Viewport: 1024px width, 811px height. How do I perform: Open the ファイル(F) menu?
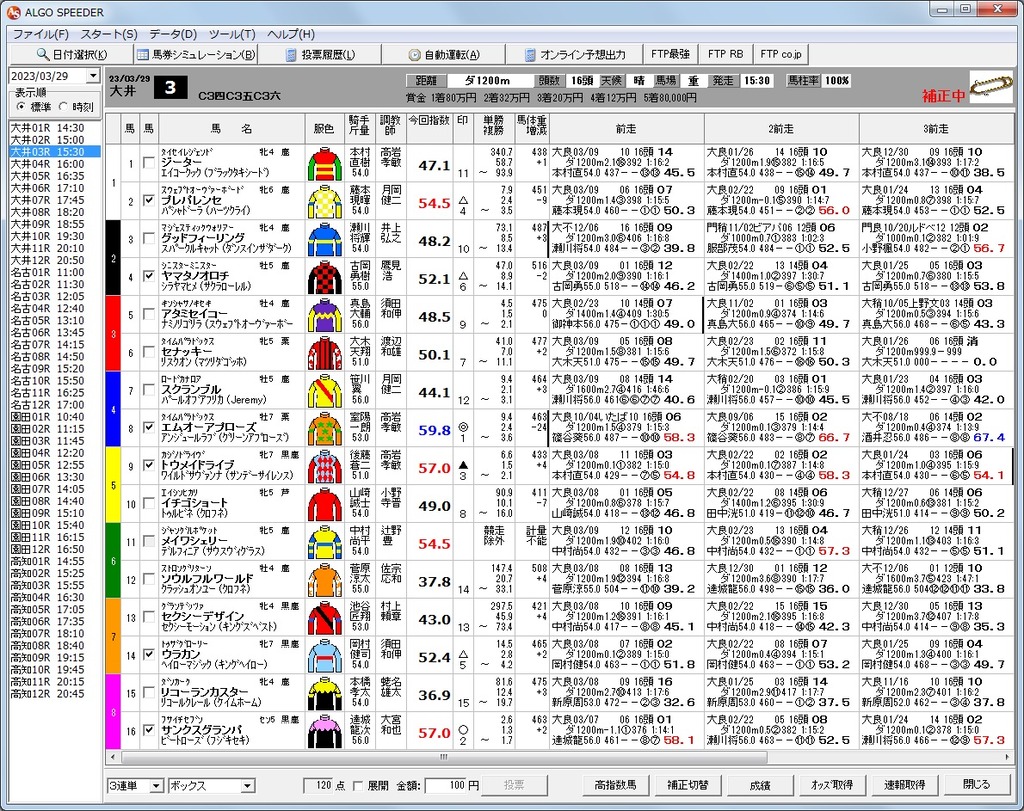point(40,34)
